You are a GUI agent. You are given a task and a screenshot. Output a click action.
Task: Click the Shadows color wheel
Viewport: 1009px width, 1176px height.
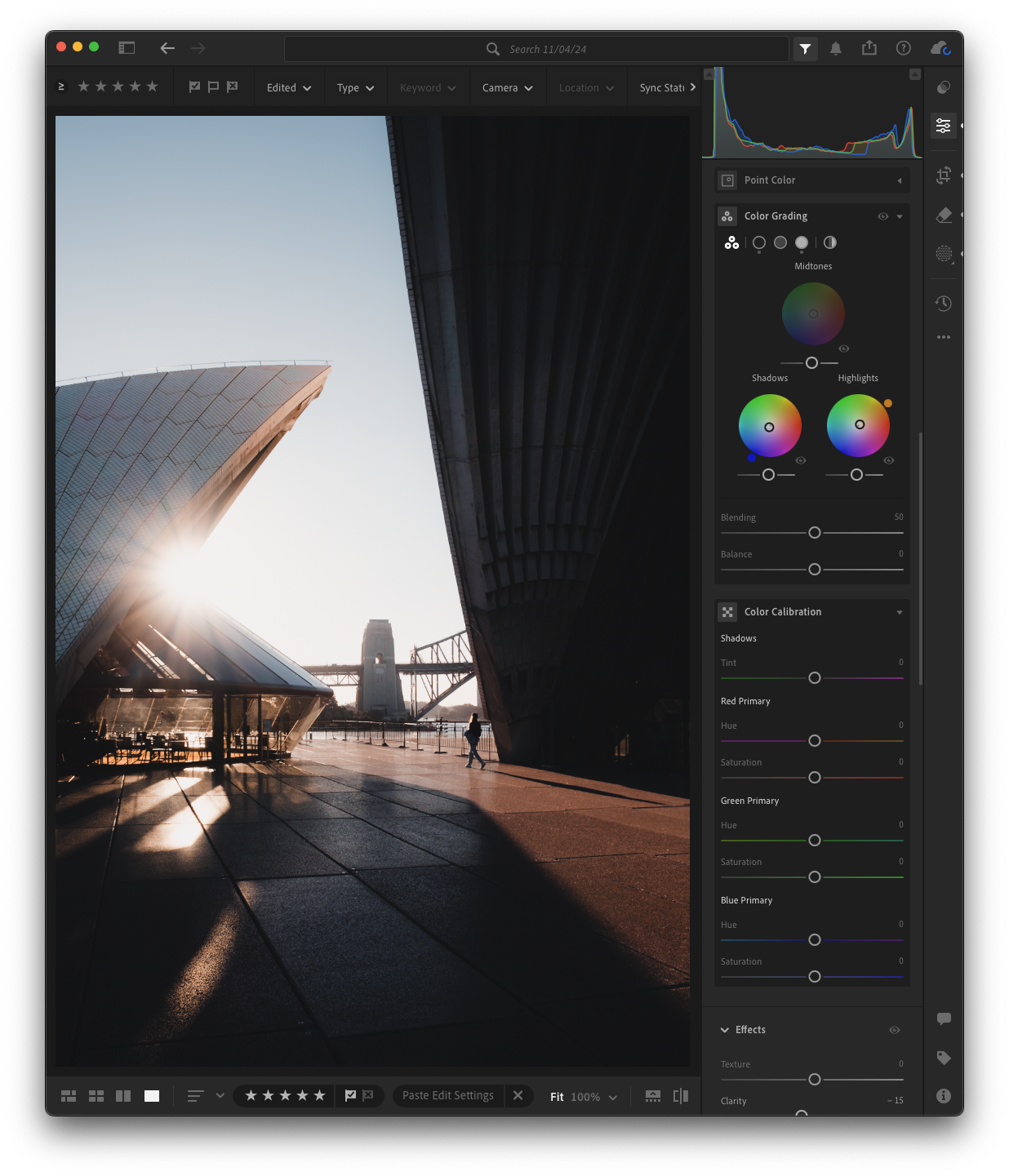click(x=770, y=426)
